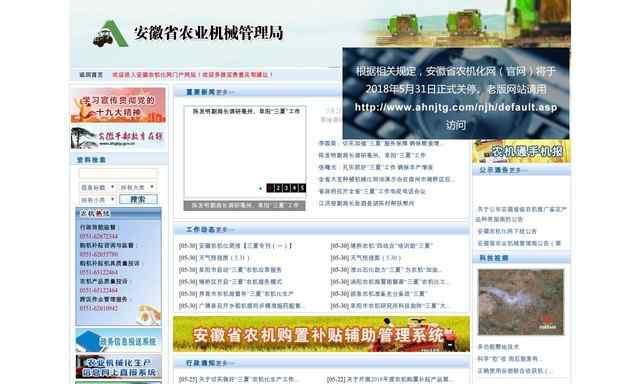Click the 农机热线 panel heading
Image resolution: width=640 pixels, height=384 pixels.
(95, 213)
